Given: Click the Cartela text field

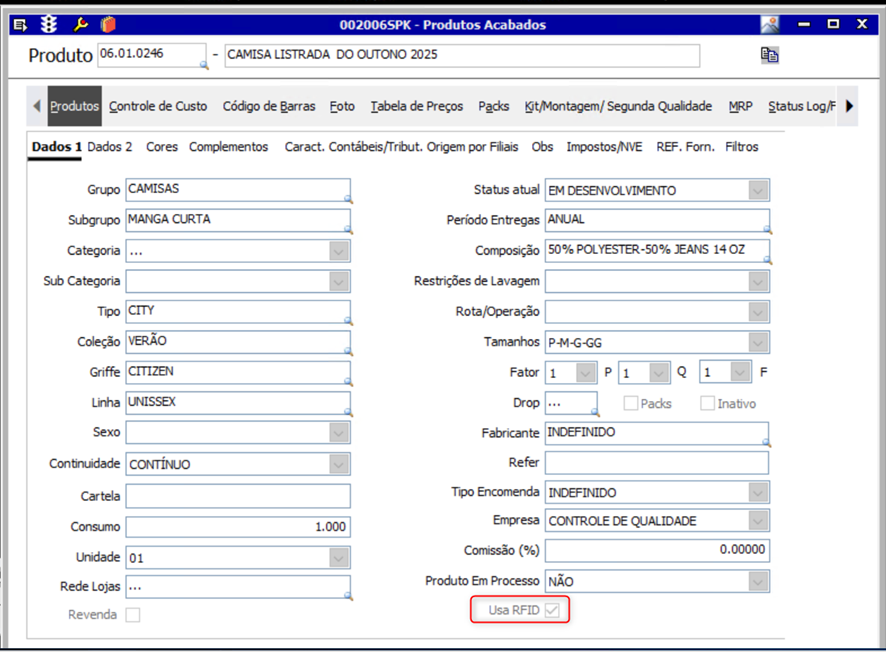Looking at the screenshot, I should pyautogui.click(x=238, y=496).
